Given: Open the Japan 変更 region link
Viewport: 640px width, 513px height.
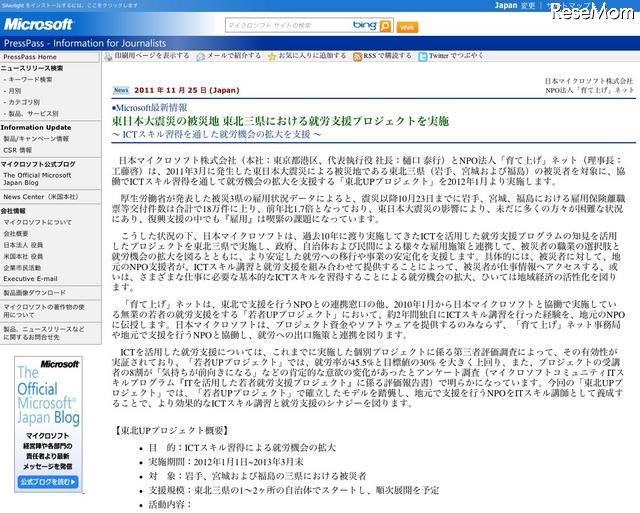Looking at the screenshot, I should click(515, 6).
